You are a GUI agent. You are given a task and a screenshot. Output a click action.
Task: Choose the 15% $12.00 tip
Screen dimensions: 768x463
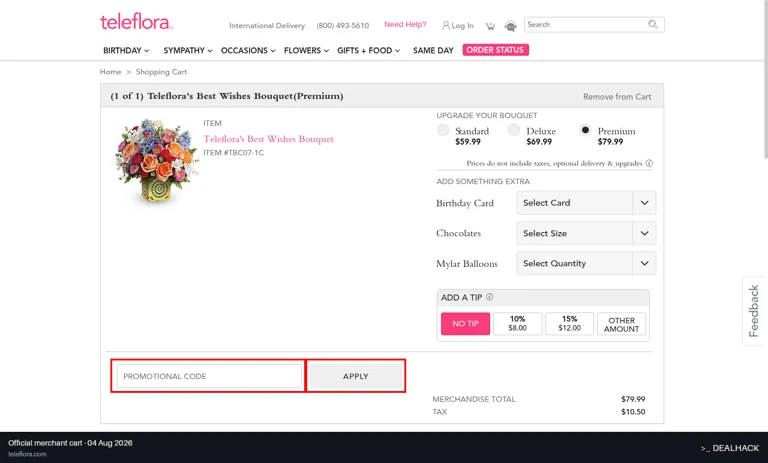click(x=570, y=324)
